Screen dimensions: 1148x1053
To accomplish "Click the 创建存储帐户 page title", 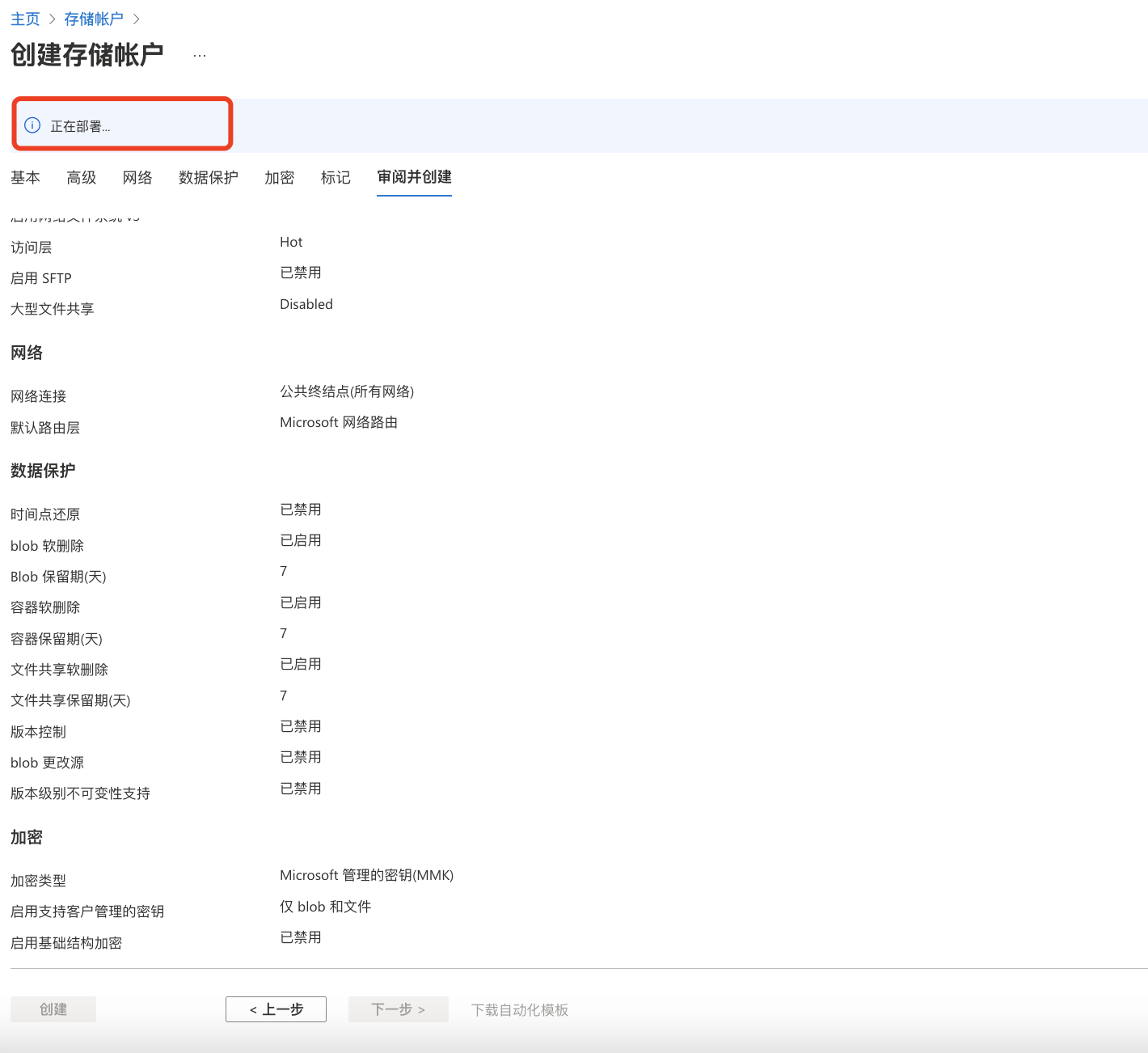I will [x=87, y=55].
